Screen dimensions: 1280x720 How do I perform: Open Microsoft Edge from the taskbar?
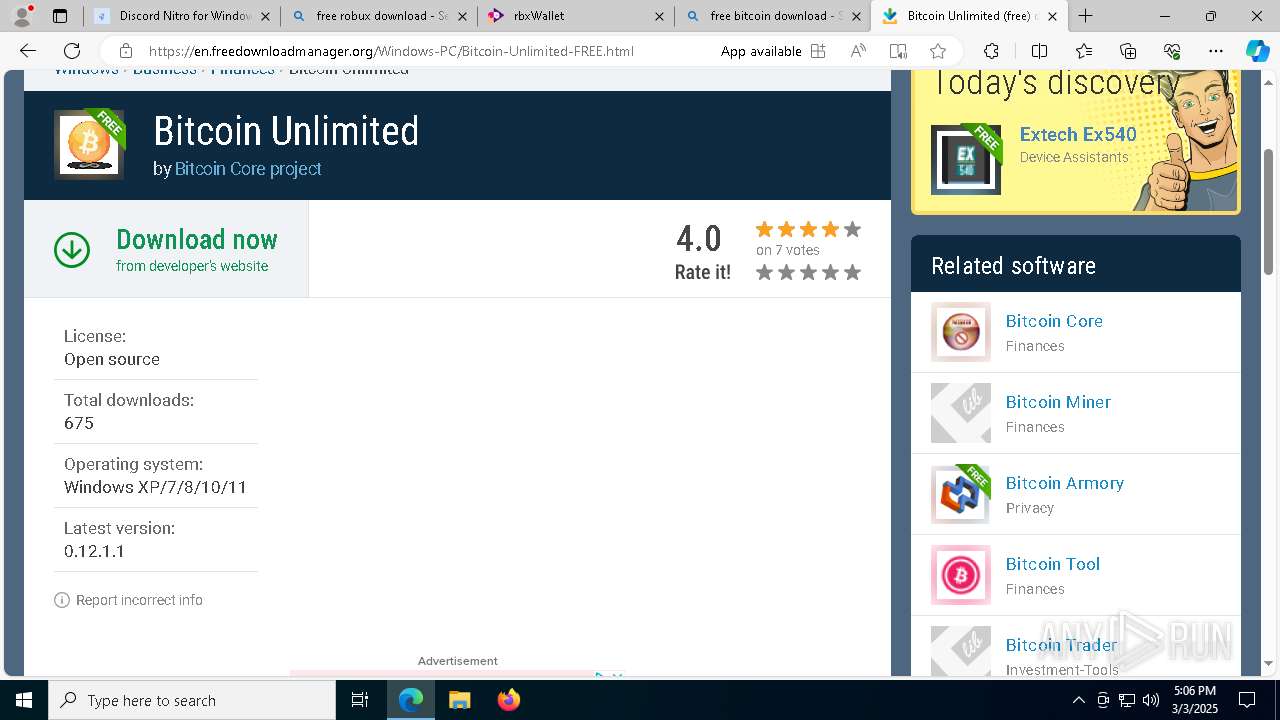[411, 700]
